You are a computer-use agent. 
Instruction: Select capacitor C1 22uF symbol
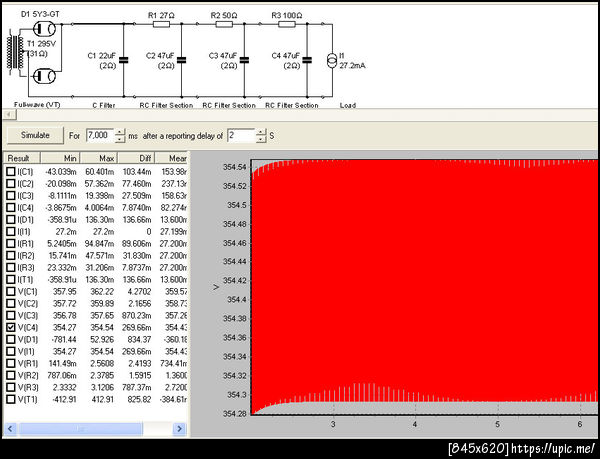[x=123, y=60]
